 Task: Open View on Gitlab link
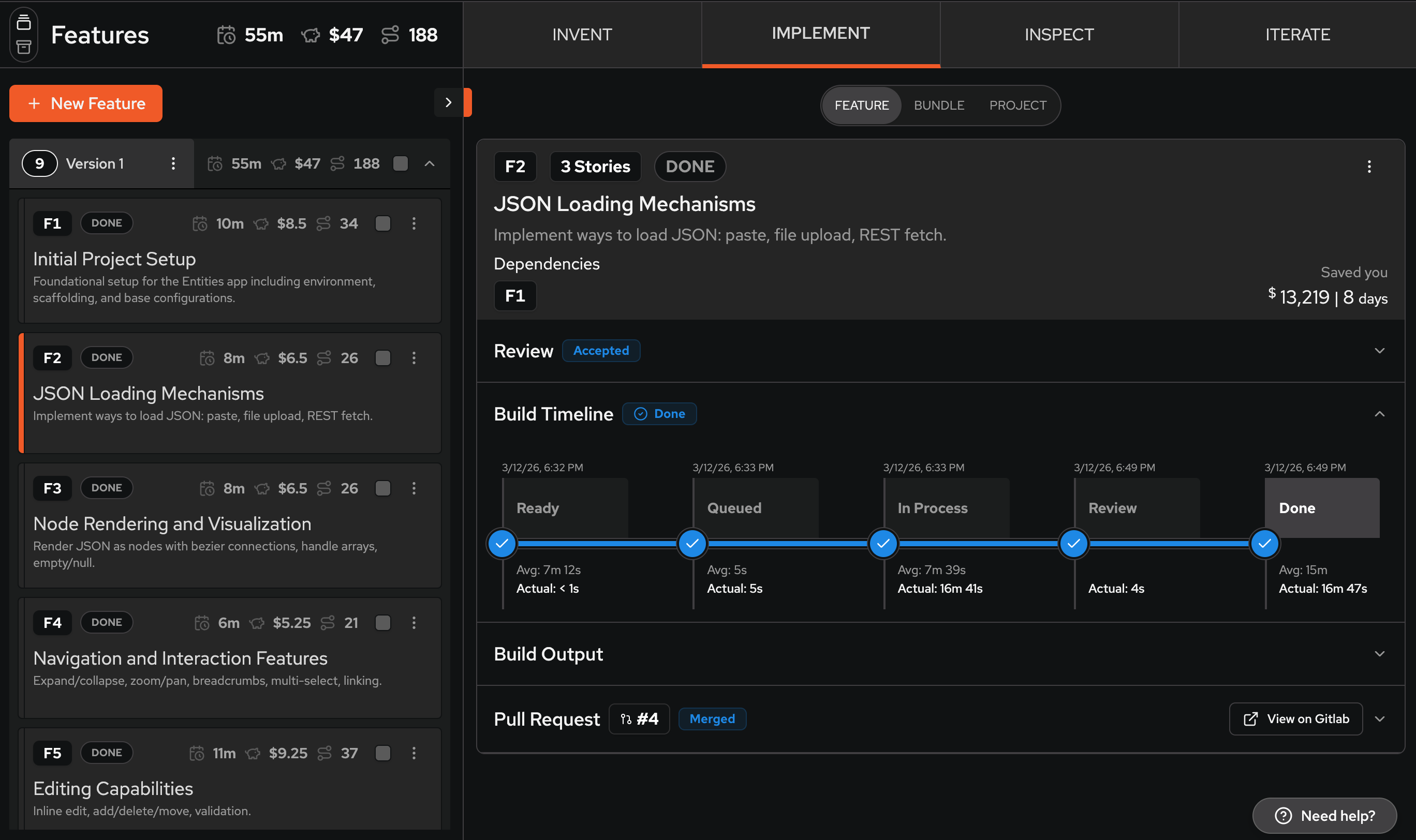[x=1296, y=719]
